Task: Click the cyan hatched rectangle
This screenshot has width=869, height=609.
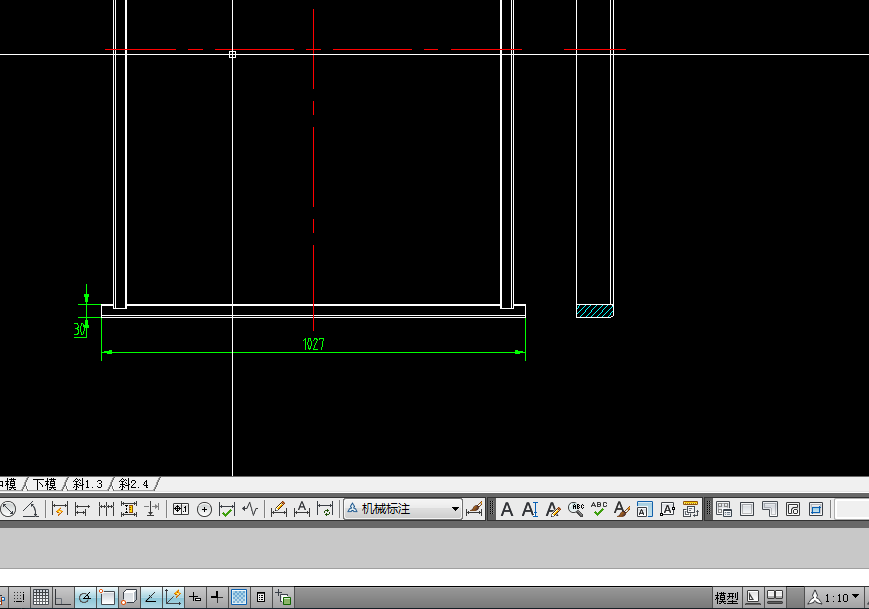Action: coord(594,311)
